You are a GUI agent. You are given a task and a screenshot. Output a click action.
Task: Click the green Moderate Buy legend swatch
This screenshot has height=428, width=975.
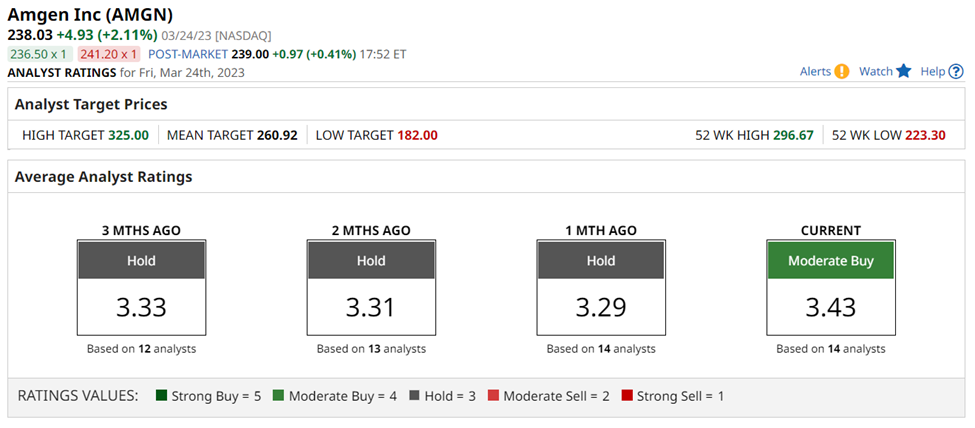click(x=279, y=396)
